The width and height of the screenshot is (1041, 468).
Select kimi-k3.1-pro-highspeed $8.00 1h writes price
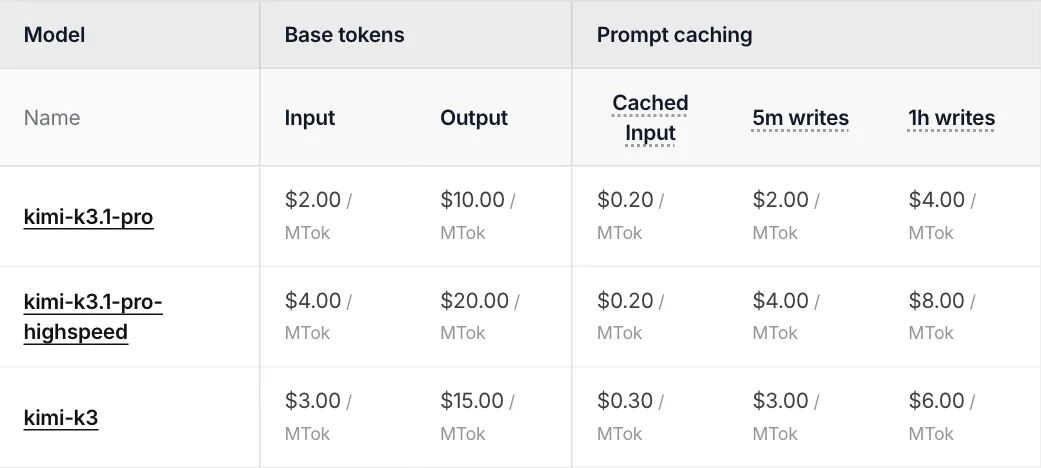(x=936, y=300)
